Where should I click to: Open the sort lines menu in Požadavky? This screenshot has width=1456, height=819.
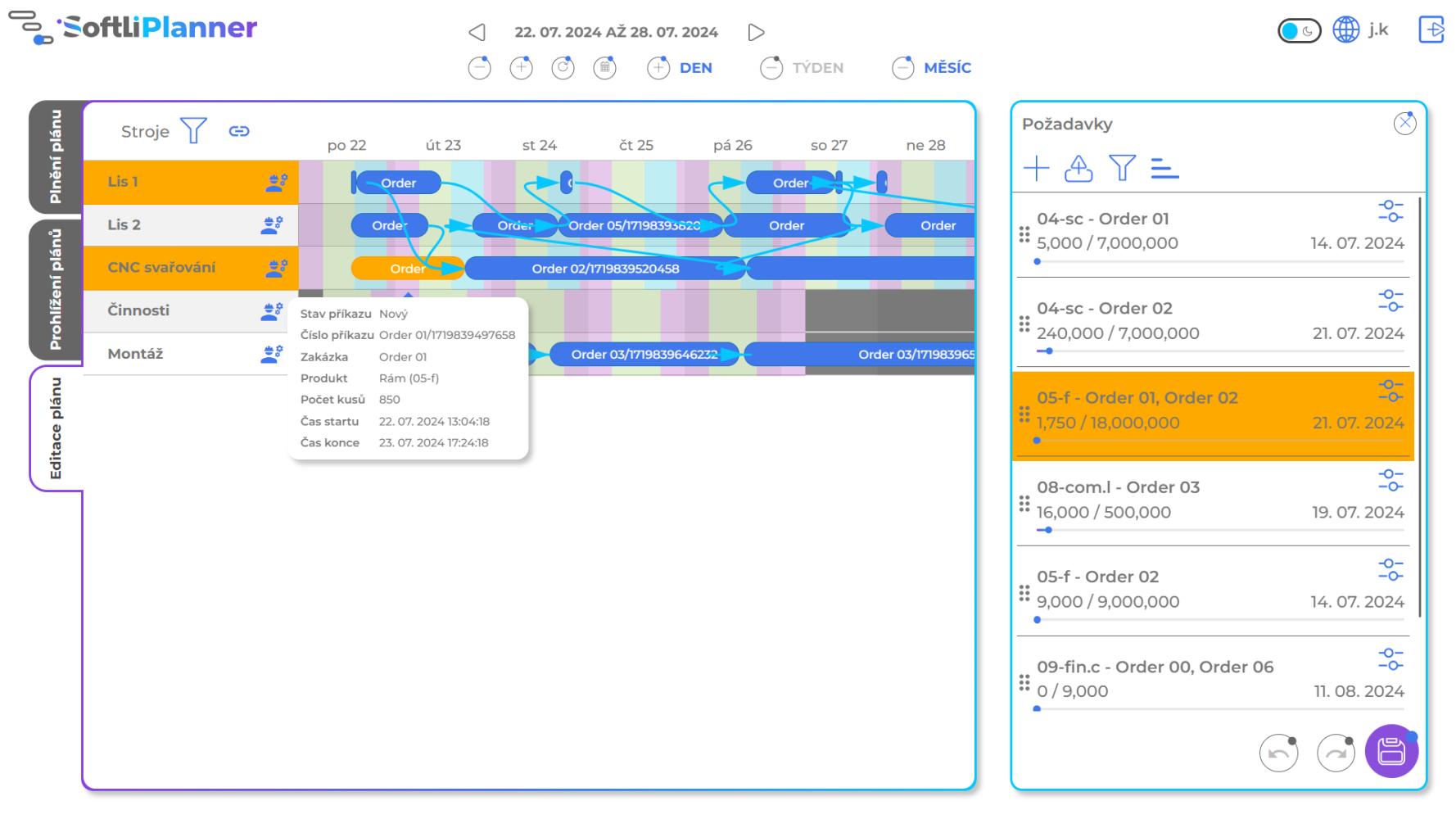click(x=1164, y=169)
